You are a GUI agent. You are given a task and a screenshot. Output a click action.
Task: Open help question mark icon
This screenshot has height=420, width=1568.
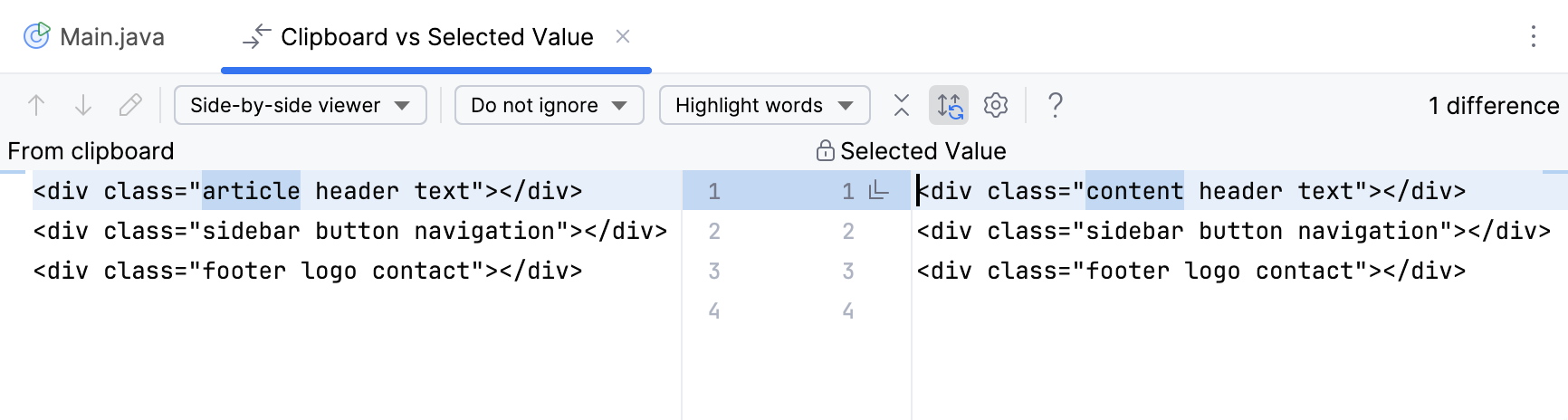tap(1055, 106)
